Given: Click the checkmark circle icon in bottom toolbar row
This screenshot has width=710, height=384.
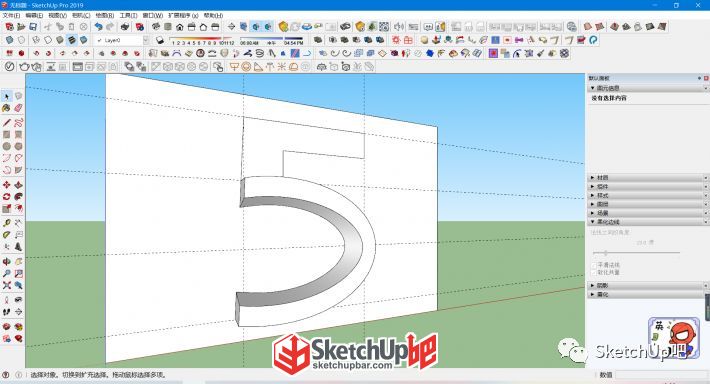Looking at the screenshot, I should [x=9, y=67].
